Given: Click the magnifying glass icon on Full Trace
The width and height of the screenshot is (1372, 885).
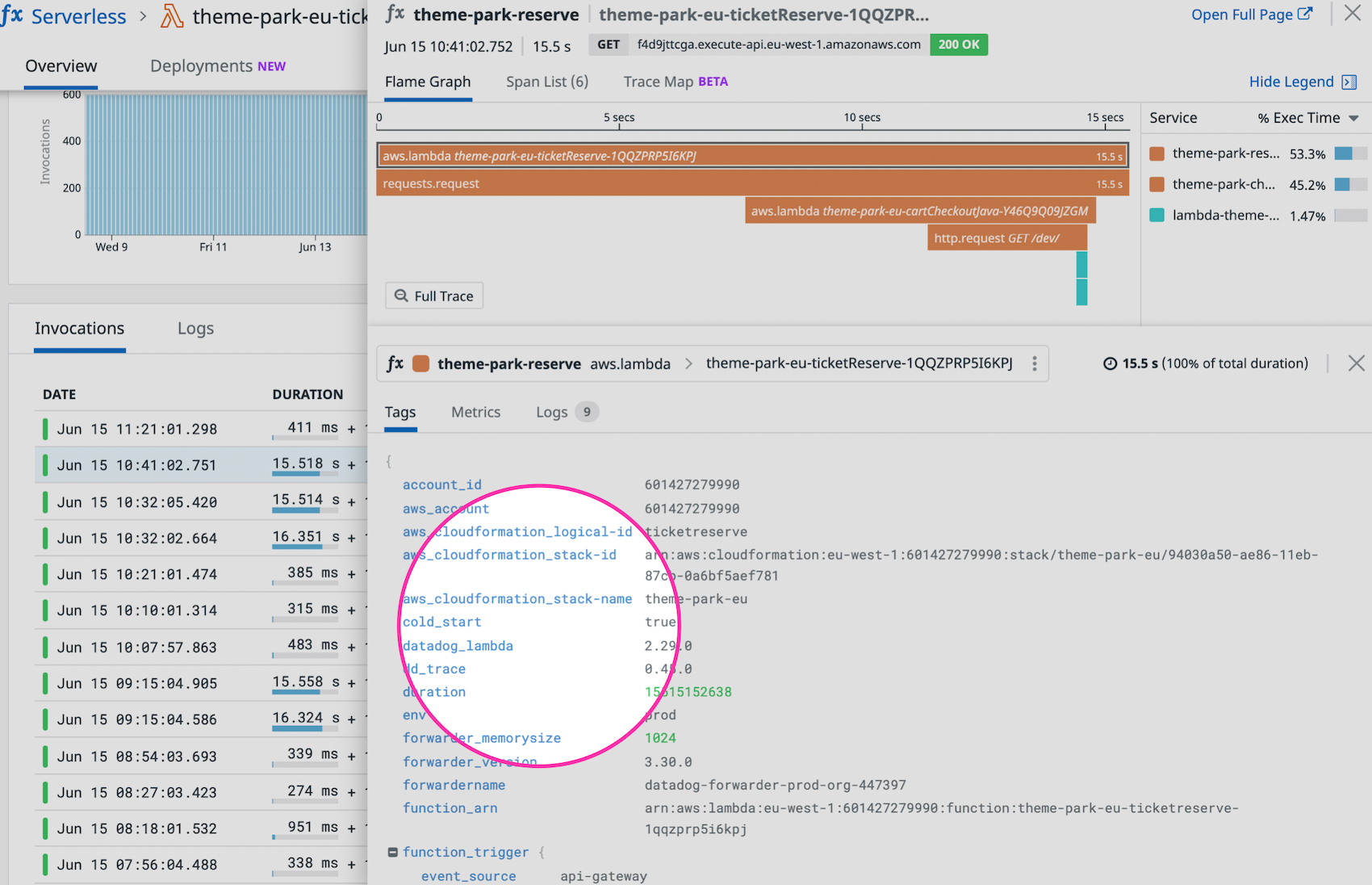Looking at the screenshot, I should 403,296.
